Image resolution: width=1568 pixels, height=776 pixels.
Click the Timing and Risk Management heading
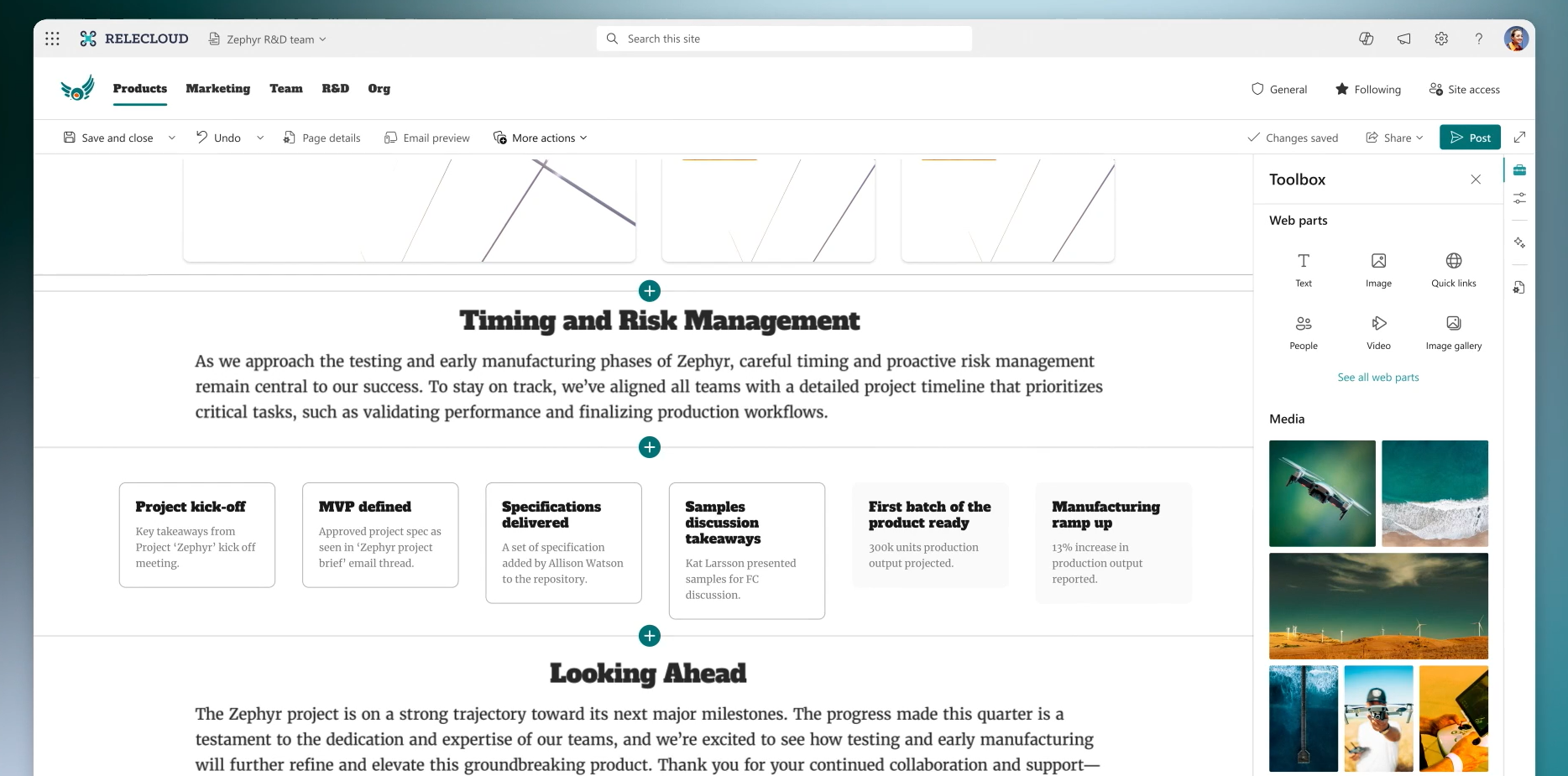click(660, 320)
